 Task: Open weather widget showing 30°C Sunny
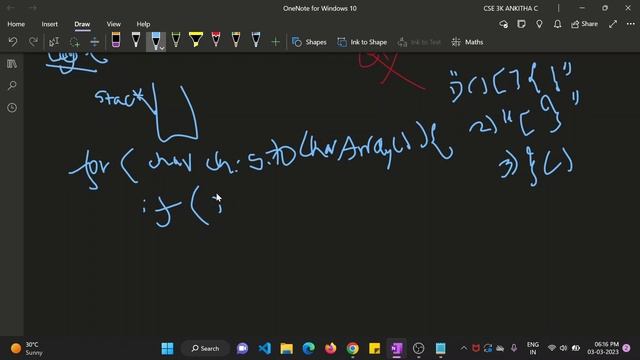(26, 349)
